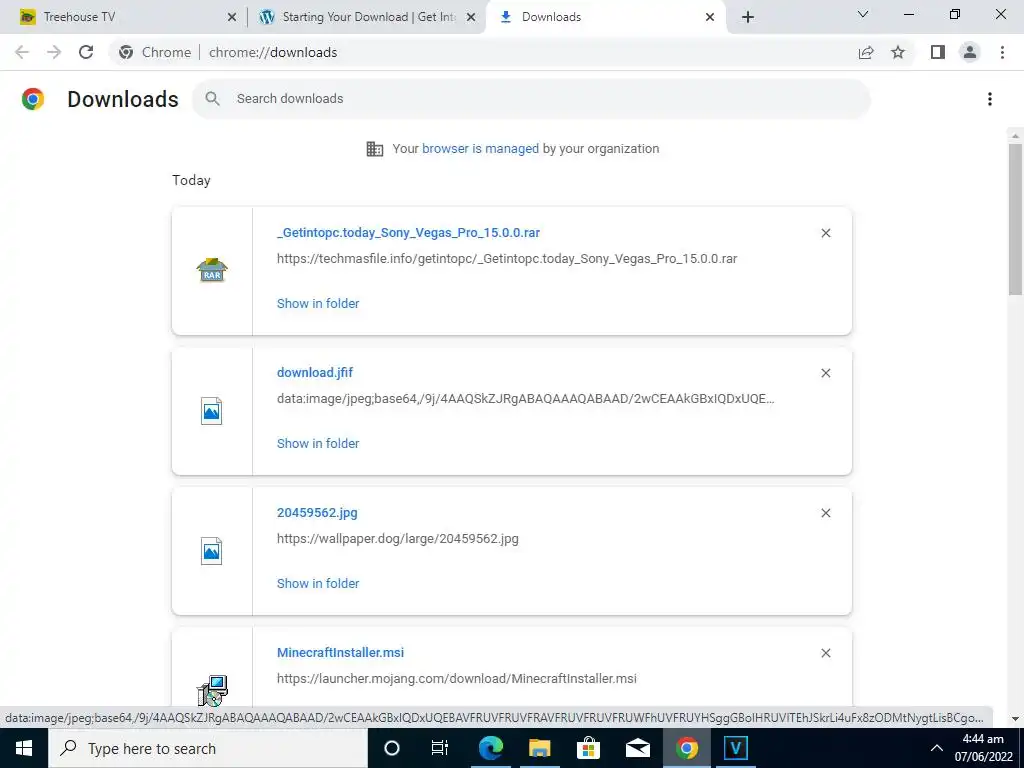
Task: Remove Sony Vegas rar from the list
Action: 825,233
